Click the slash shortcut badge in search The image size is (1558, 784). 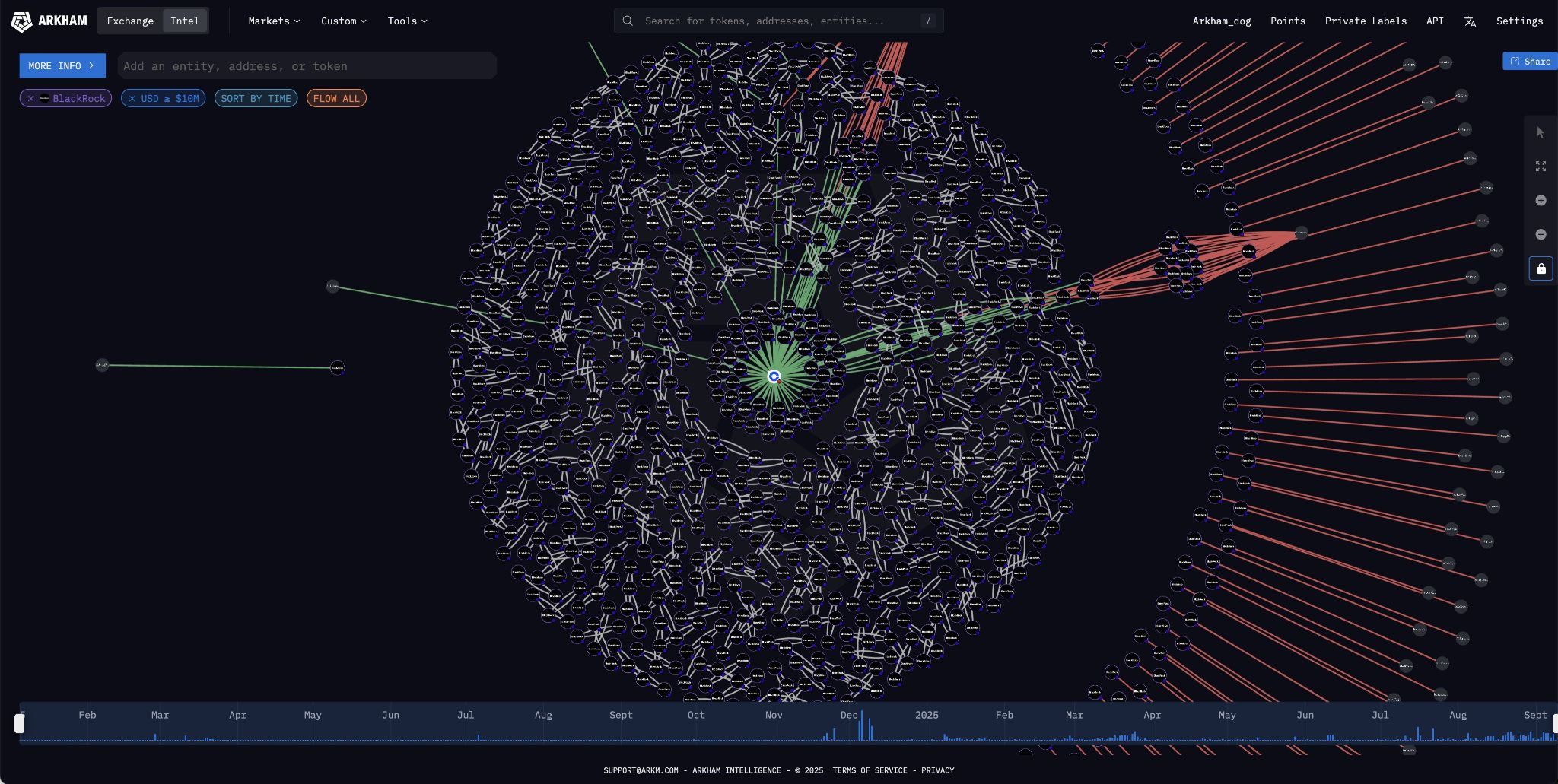tap(927, 21)
